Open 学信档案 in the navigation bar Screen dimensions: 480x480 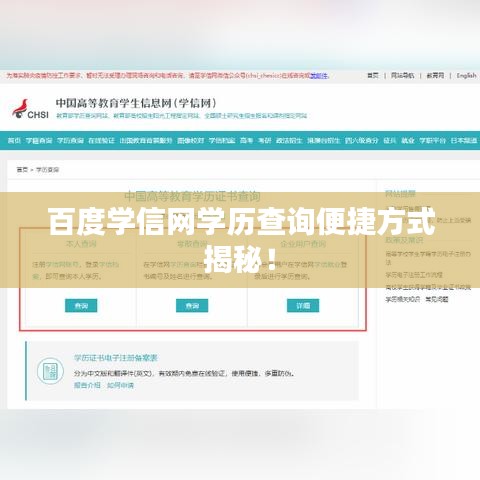pos(222,140)
